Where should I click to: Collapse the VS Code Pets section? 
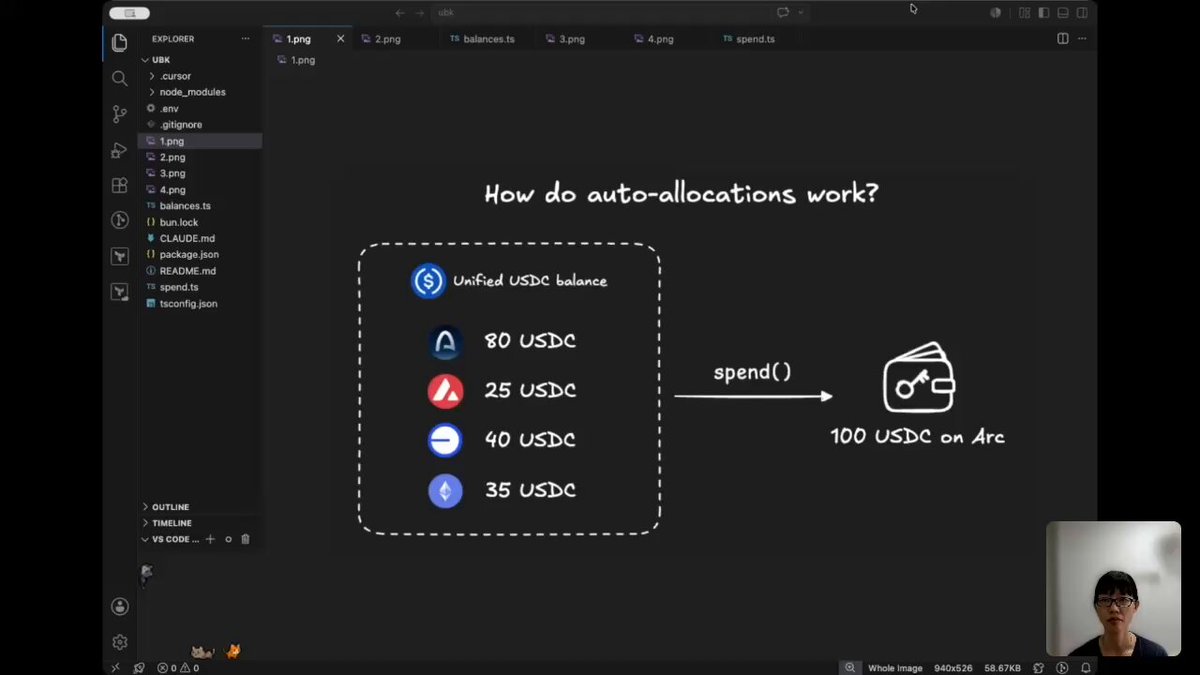click(170, 539)
